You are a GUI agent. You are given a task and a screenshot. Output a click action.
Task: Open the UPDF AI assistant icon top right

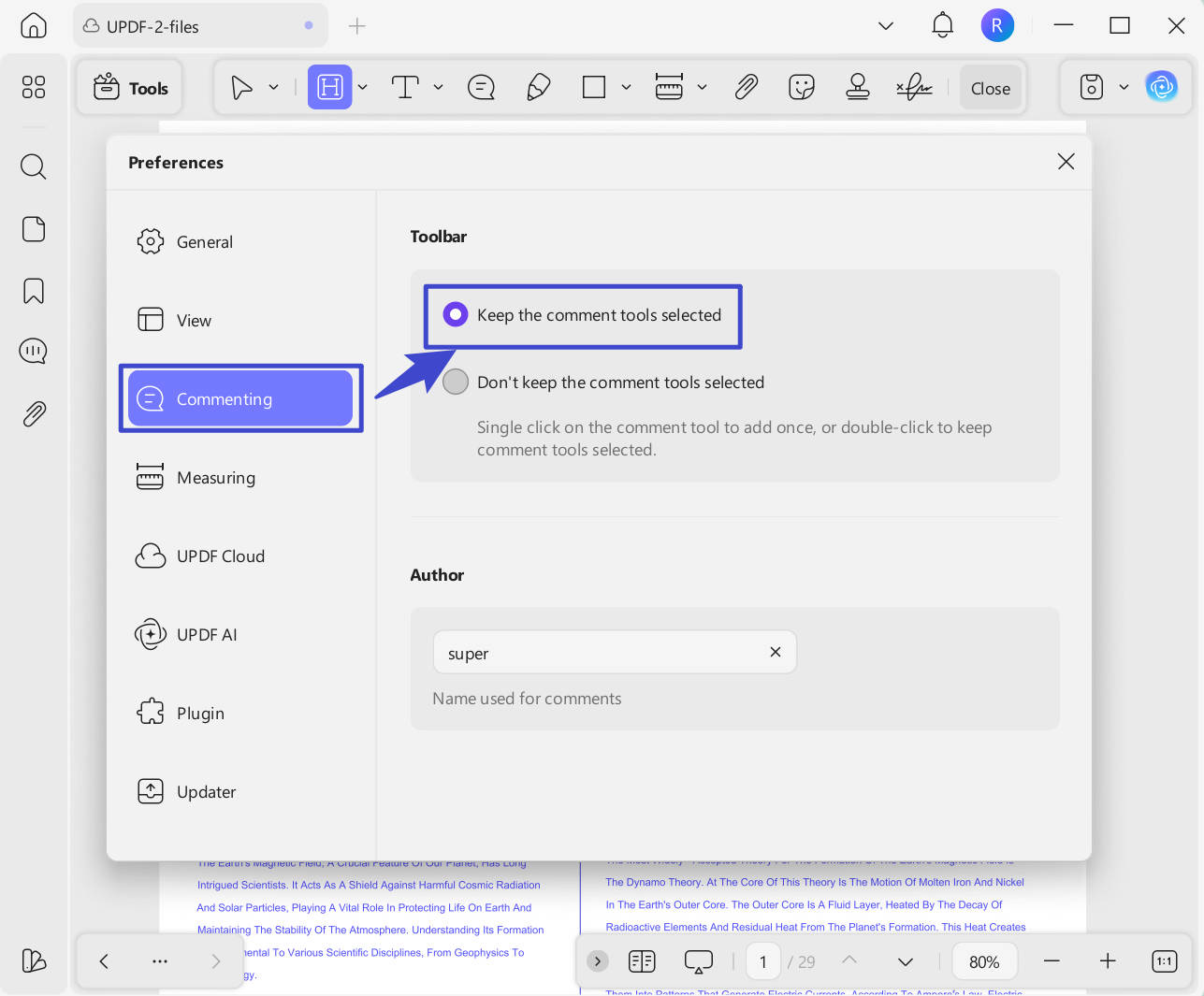click(1162, 87)
